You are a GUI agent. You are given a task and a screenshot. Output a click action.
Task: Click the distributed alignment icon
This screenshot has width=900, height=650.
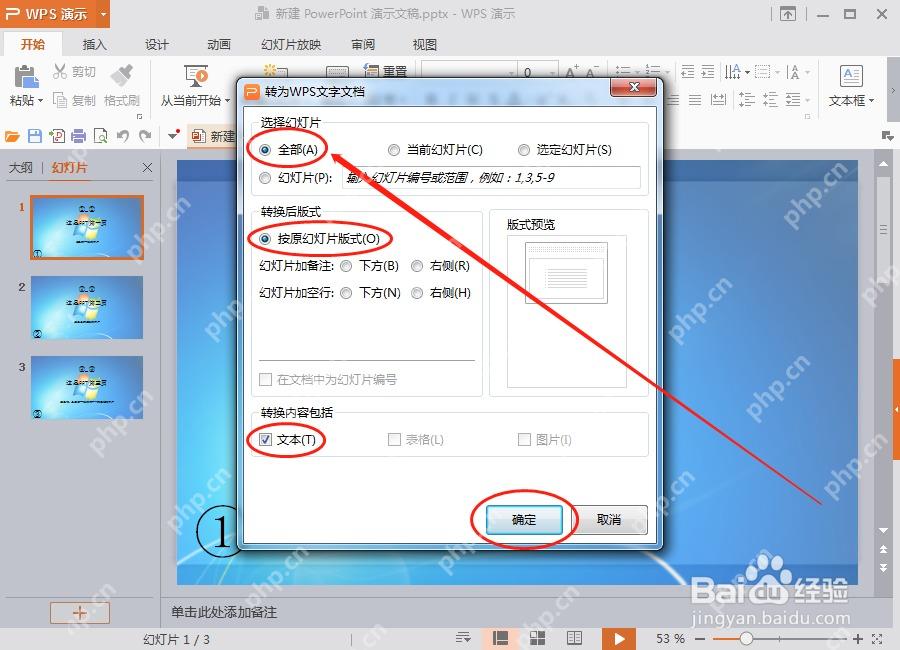click(718, 100)
